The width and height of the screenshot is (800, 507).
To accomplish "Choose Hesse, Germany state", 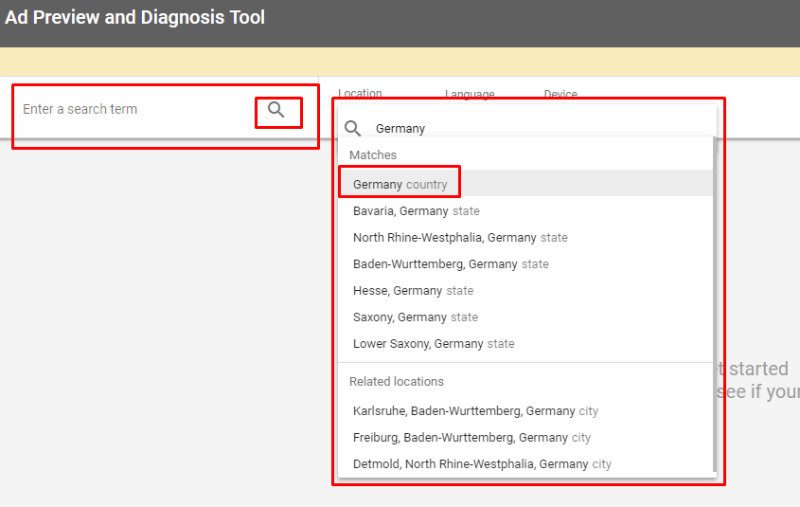I will tap(526, 290).
